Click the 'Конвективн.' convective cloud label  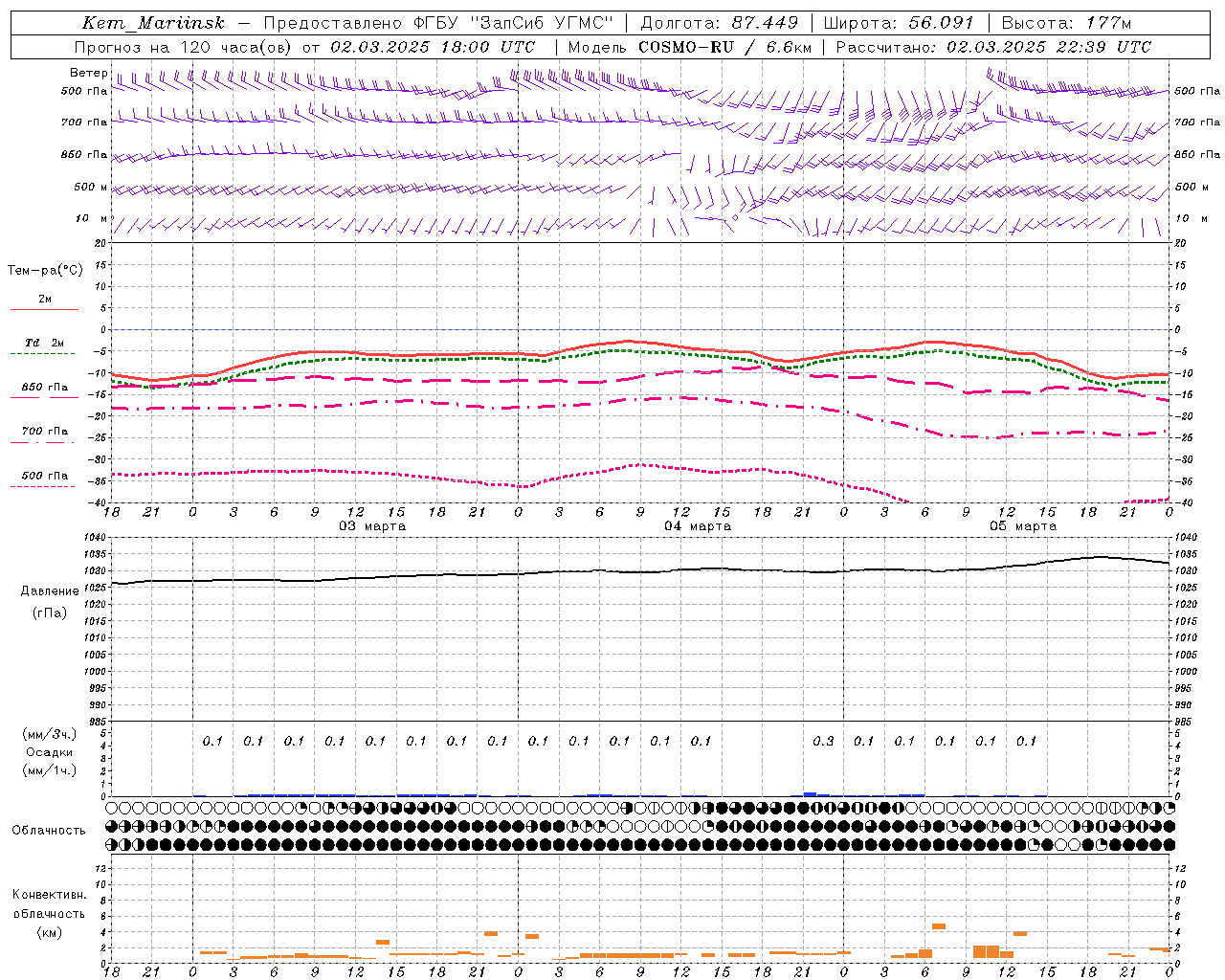[x=49, y=895]
